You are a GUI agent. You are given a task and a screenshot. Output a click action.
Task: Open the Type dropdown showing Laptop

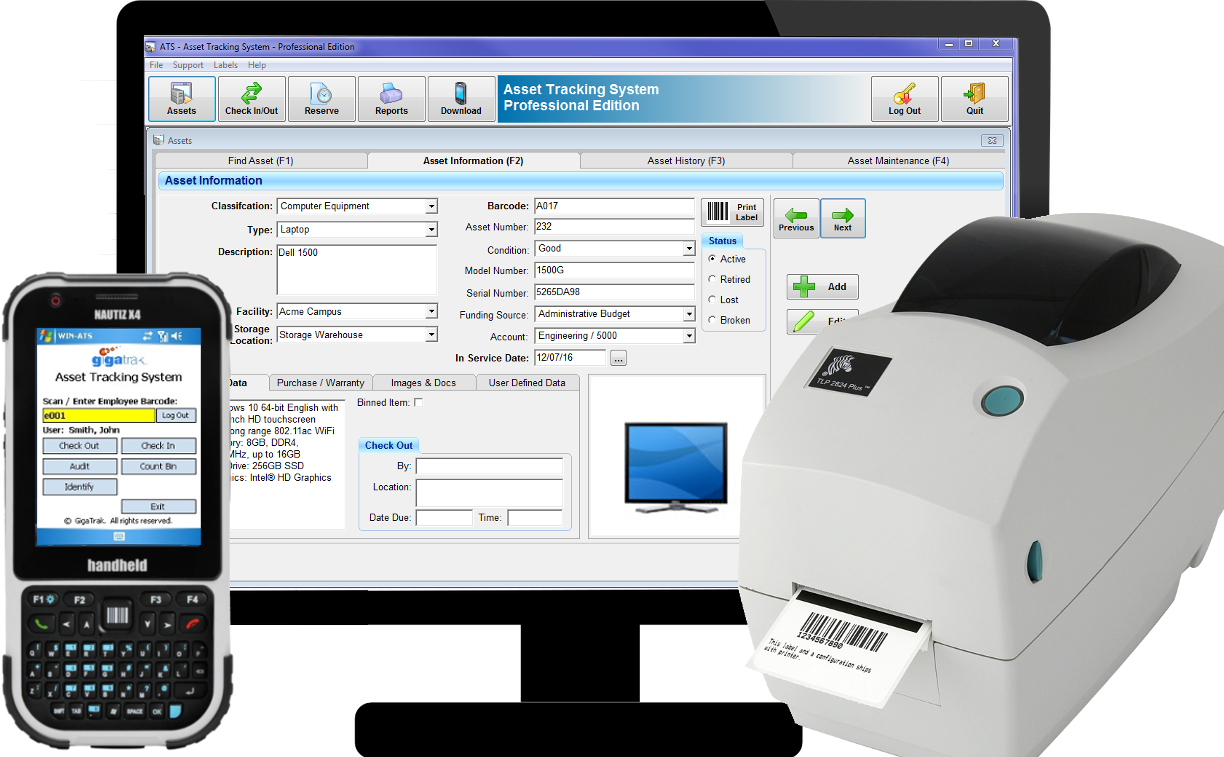[x=431, y=230]
